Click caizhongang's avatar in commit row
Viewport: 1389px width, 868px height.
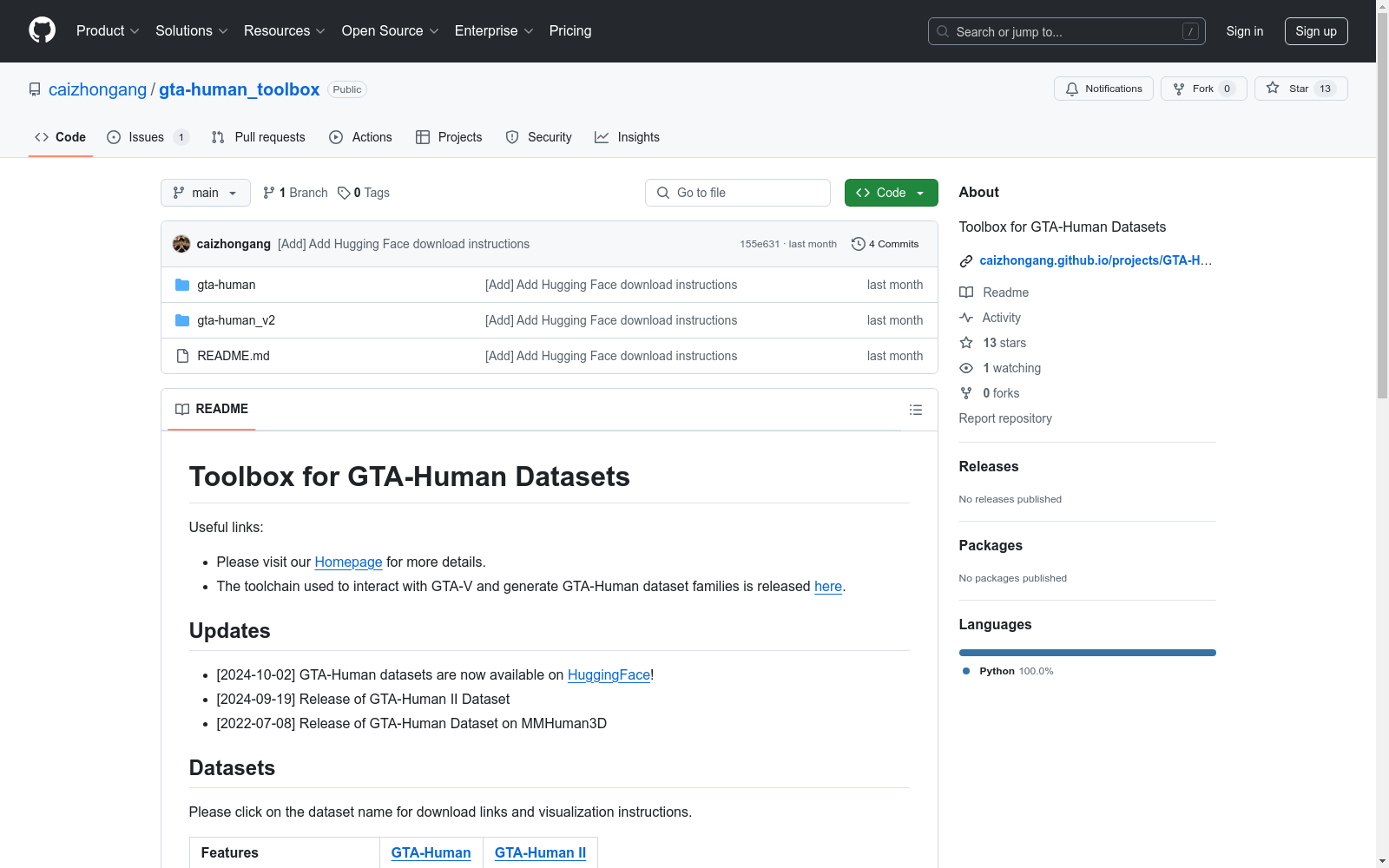(x=181, y=244)
